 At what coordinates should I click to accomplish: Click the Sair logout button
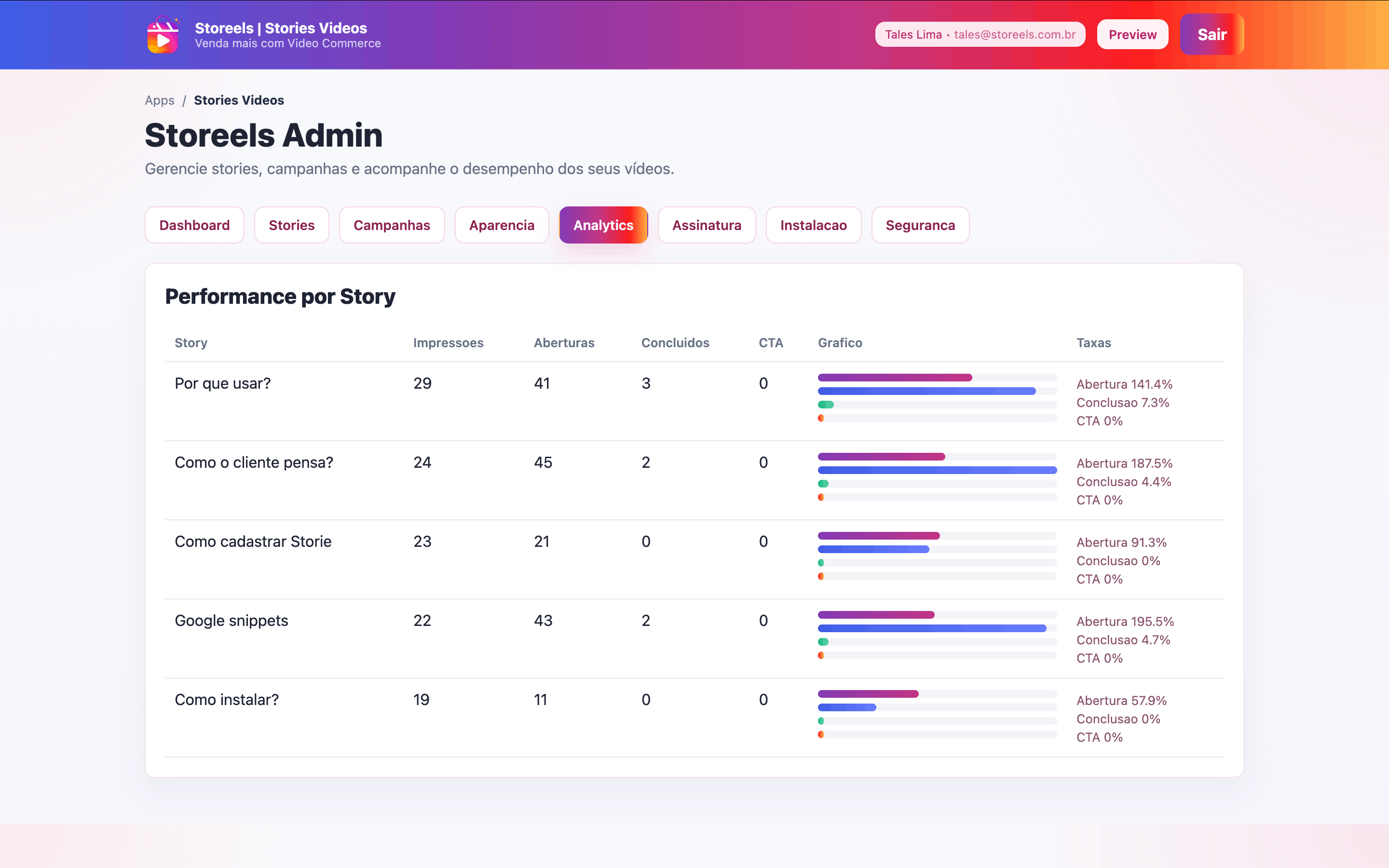tap(1211, 34)
